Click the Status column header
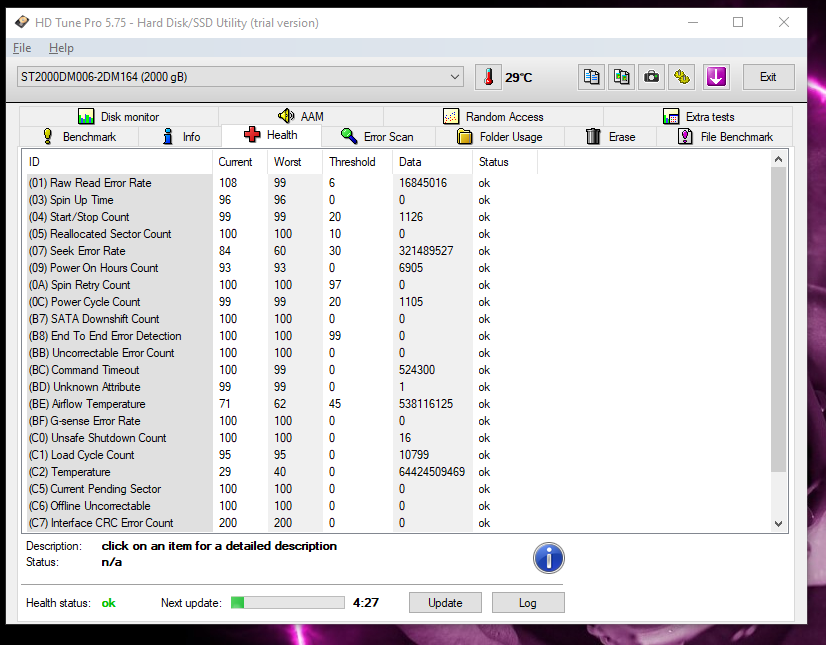Image resolution: width=826 pixels, height=645 pixels. [x=505, y=162]
